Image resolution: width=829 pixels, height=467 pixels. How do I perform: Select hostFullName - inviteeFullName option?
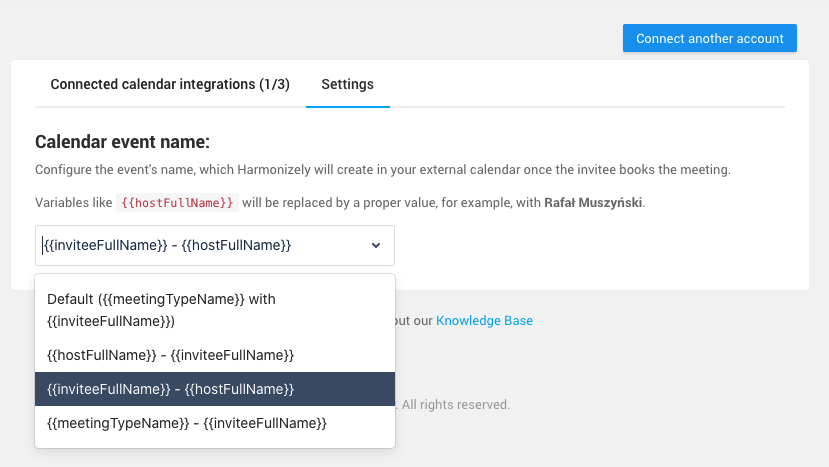(x=215, y=355)
